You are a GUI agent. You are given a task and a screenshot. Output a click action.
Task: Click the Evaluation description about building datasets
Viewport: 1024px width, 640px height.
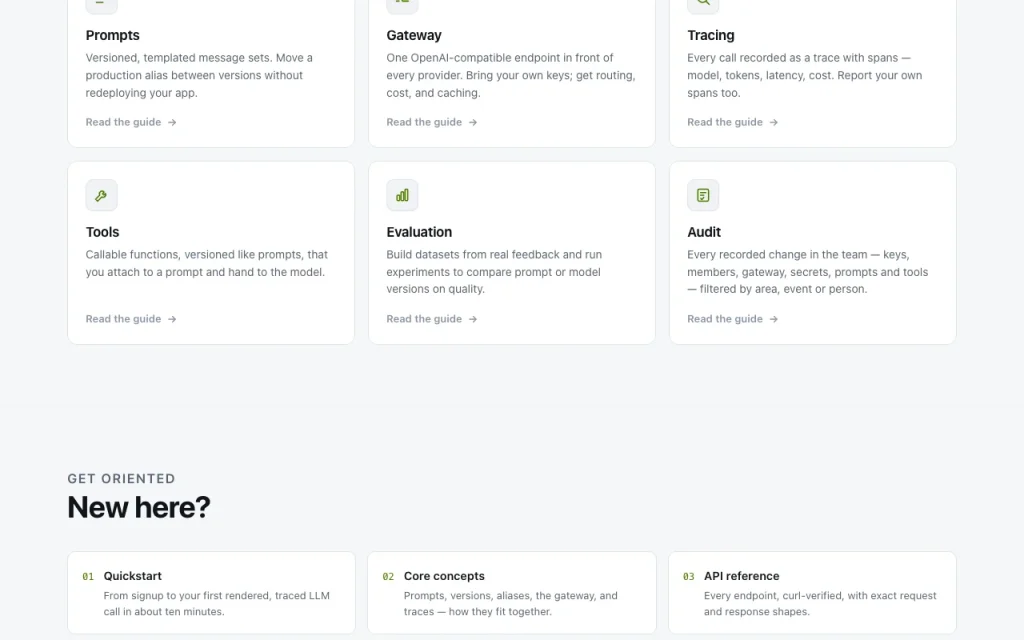494,272
